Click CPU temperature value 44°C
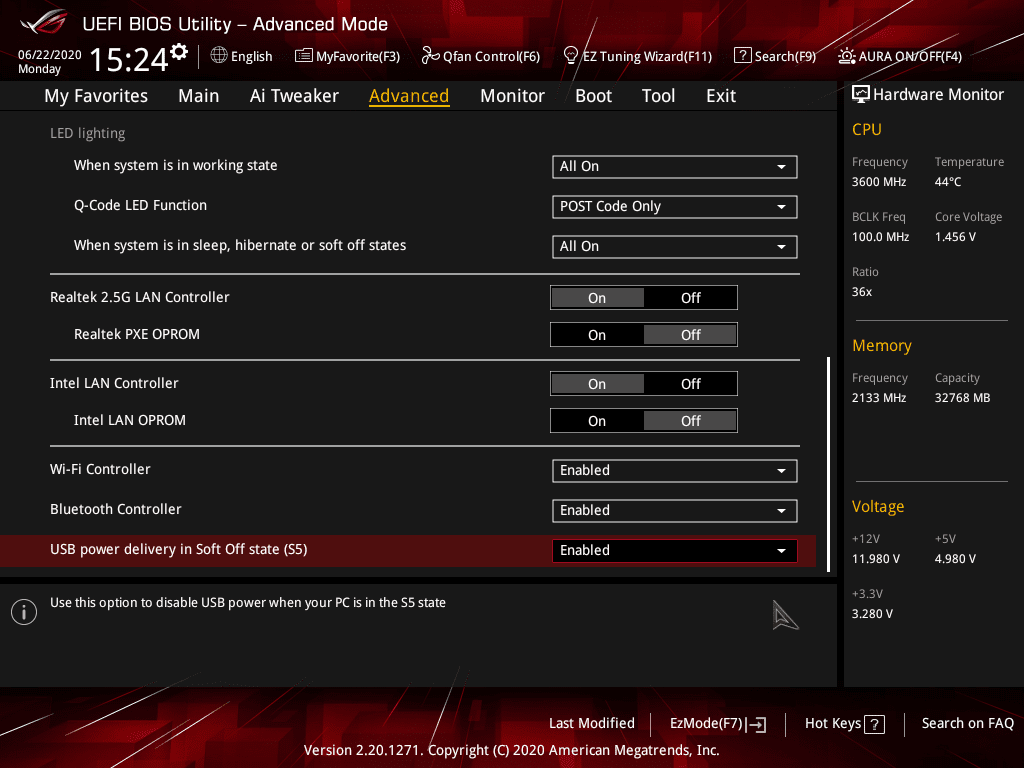This screenshot has height=768, width=1024. click(x=948, y=182)
